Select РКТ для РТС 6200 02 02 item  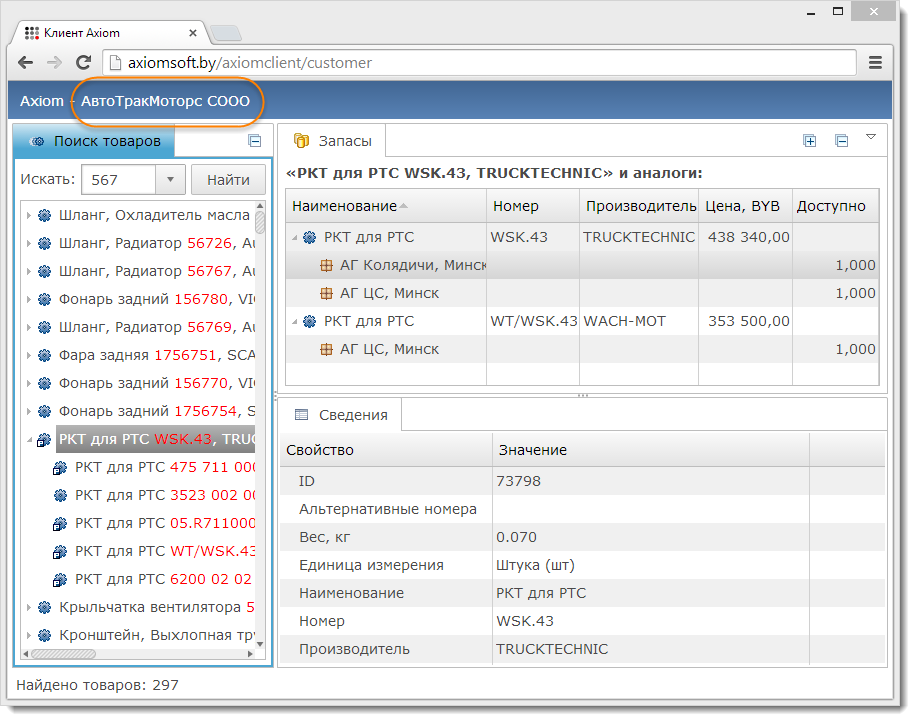point(163,579)
